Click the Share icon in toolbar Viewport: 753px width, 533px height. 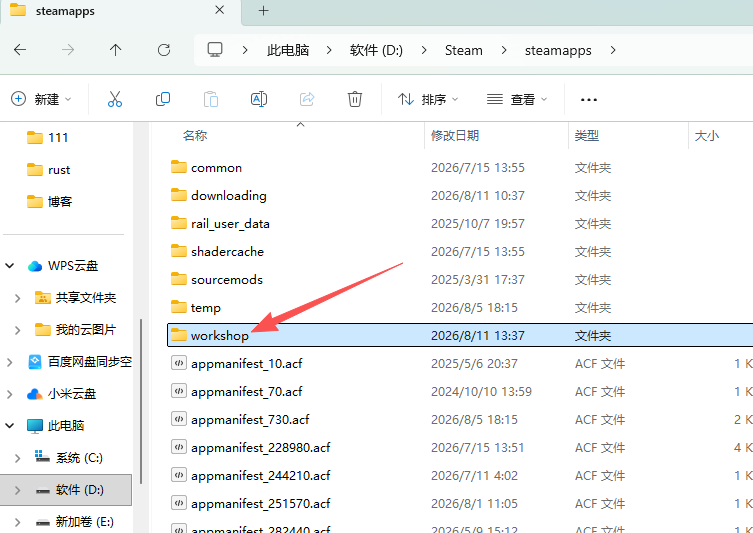coord(307,99)
